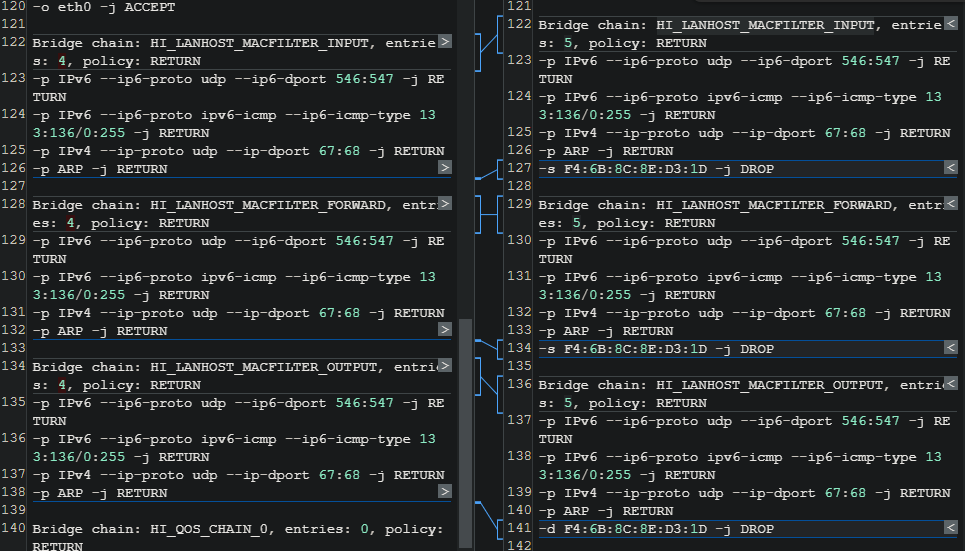Viewport: 965px width, 551px height.
Task: Click the left pane vertical scrollbar thumb
Action: [465, 420]
